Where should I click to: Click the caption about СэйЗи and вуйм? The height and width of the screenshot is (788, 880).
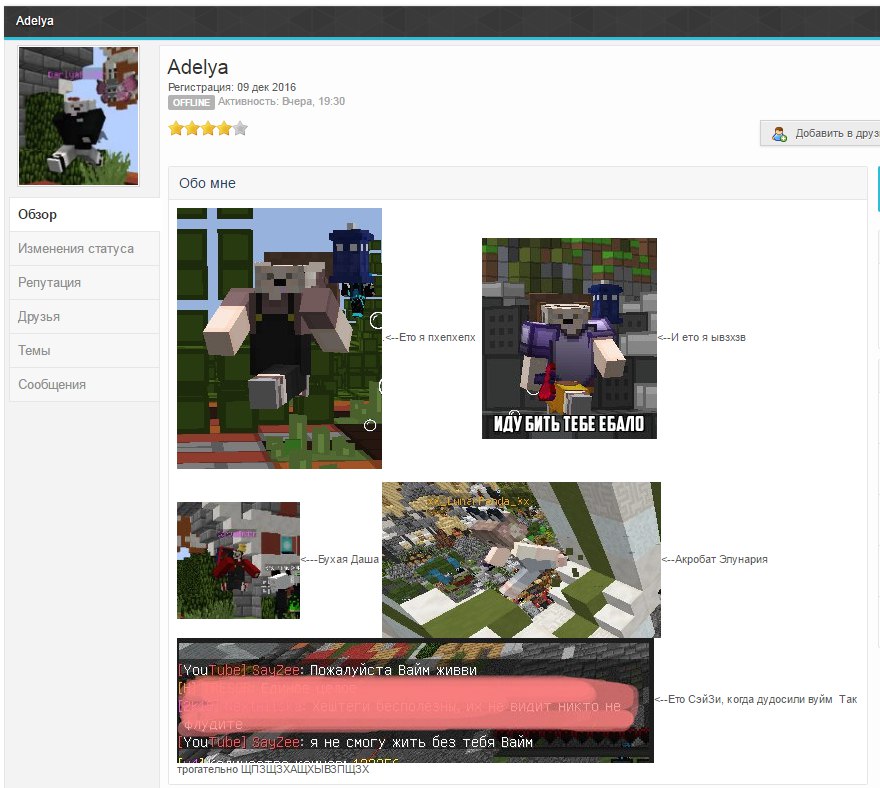[x=756, y=699]
